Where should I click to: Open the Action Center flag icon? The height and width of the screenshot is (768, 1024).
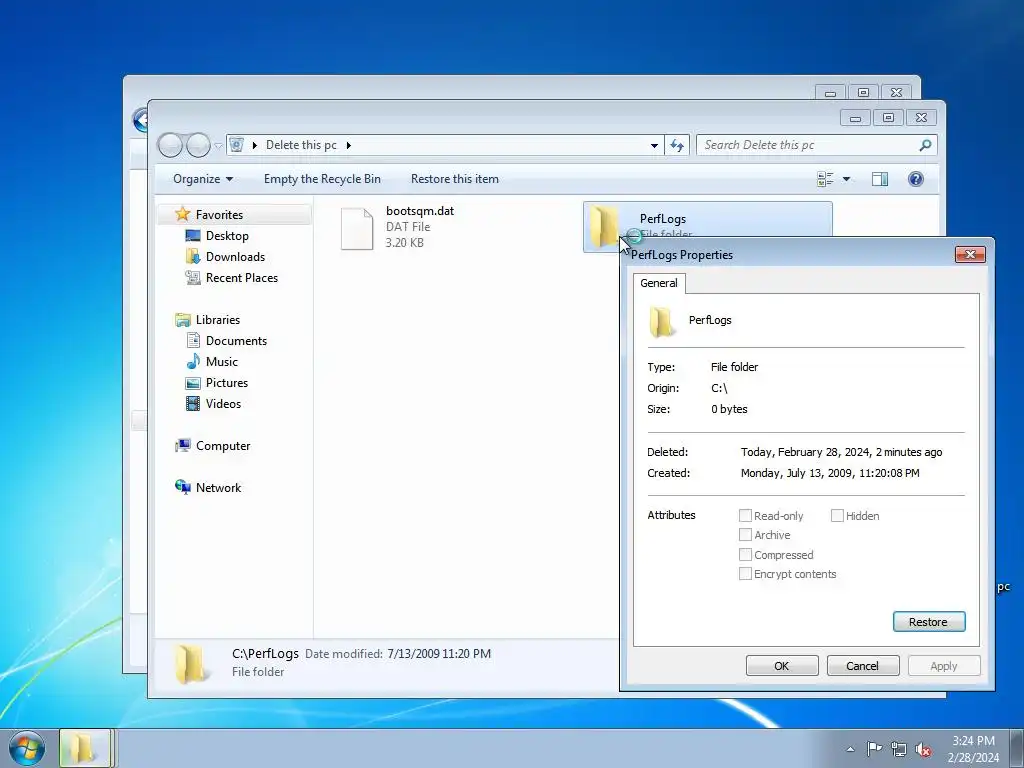873,749
